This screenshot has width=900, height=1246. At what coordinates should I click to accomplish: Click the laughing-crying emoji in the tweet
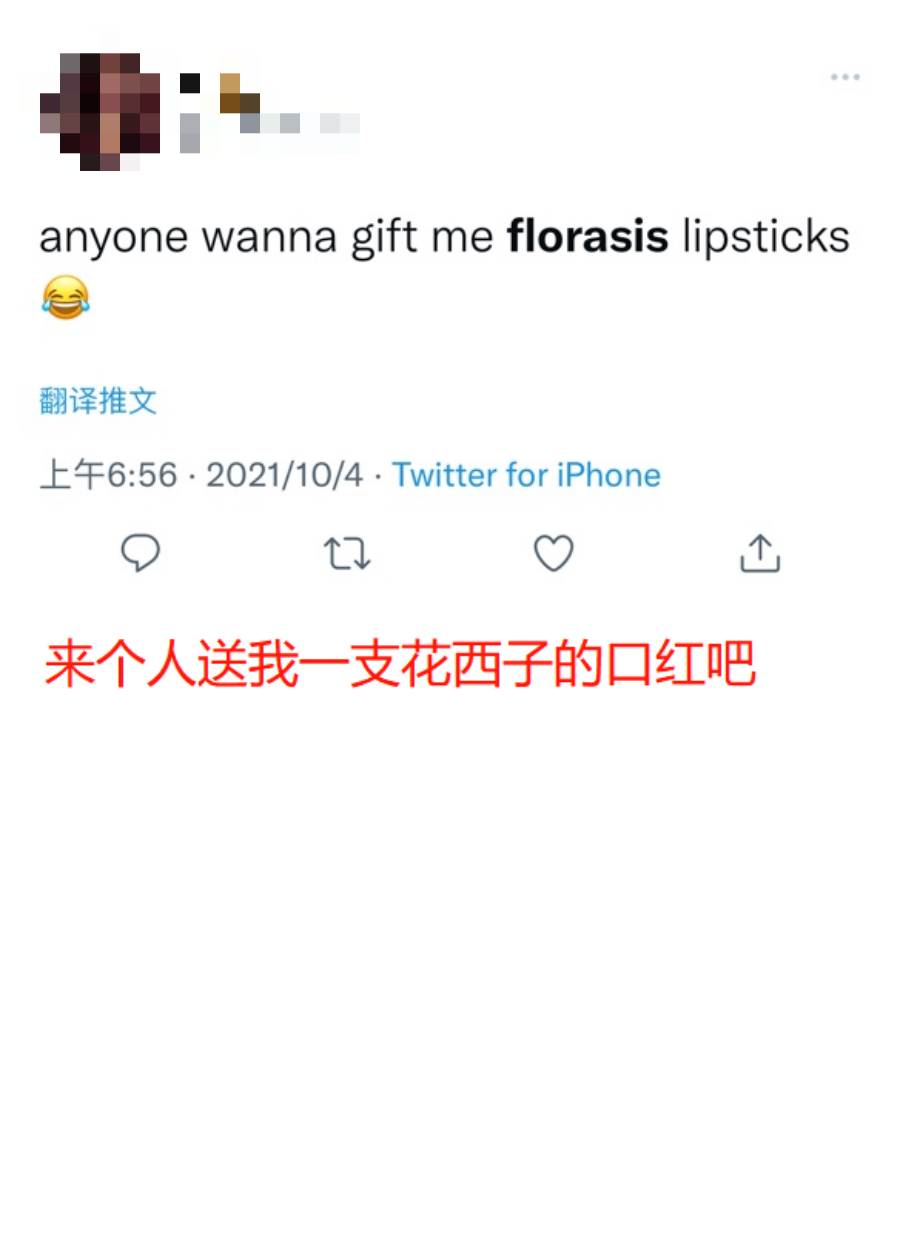click(65, 298)
